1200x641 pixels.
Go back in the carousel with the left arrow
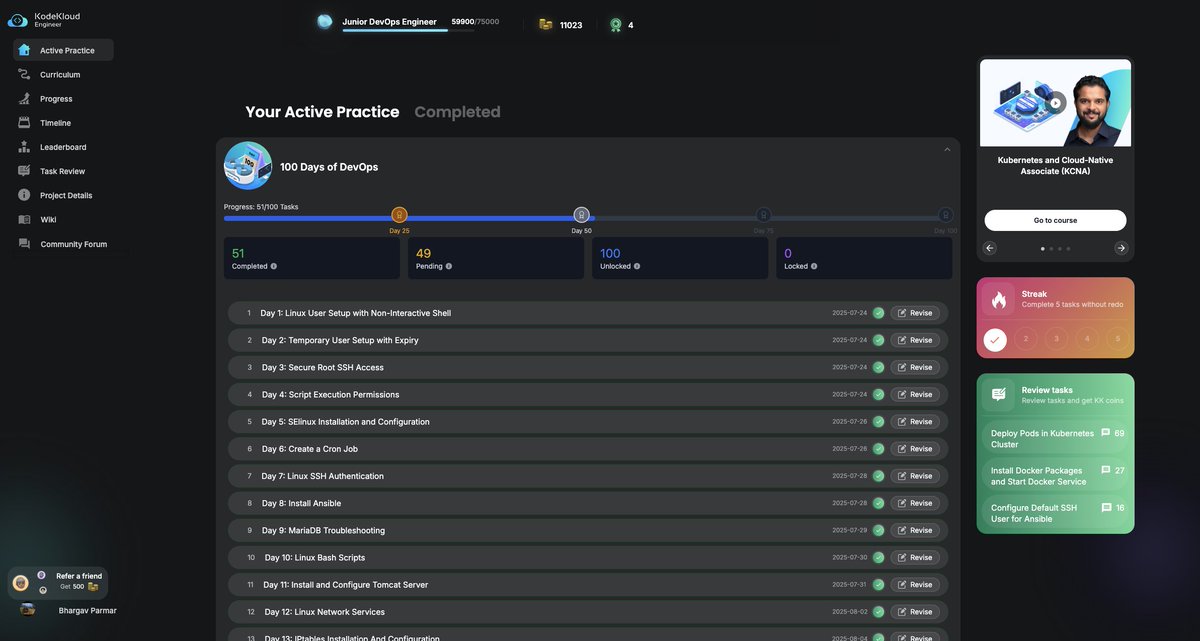989,247
